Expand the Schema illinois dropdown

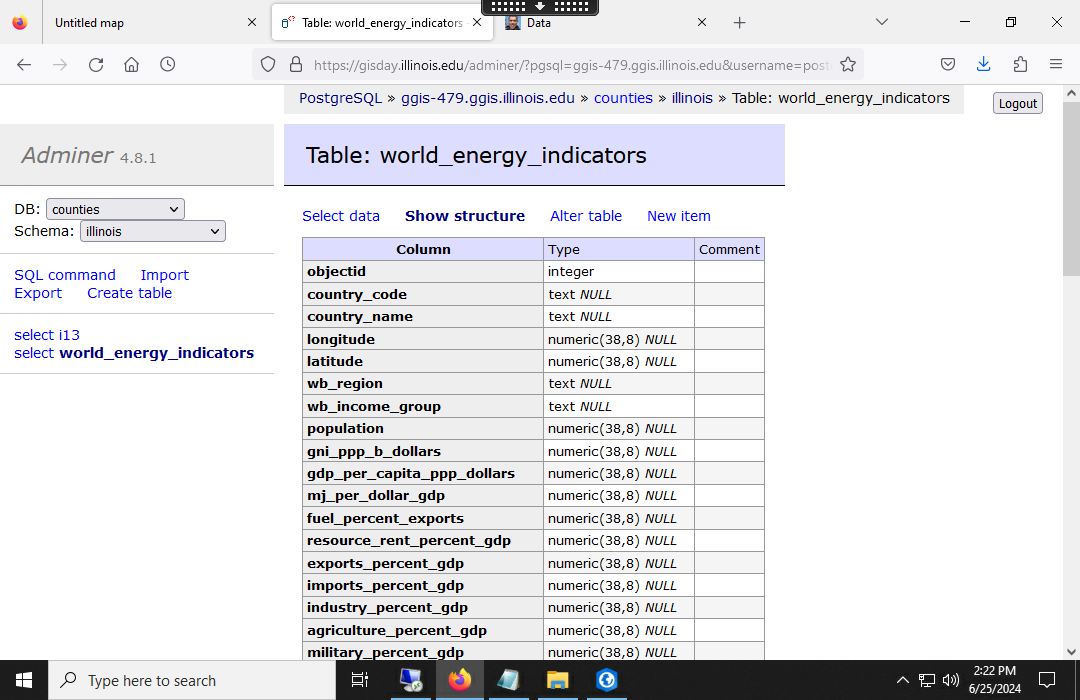[152, 231]
